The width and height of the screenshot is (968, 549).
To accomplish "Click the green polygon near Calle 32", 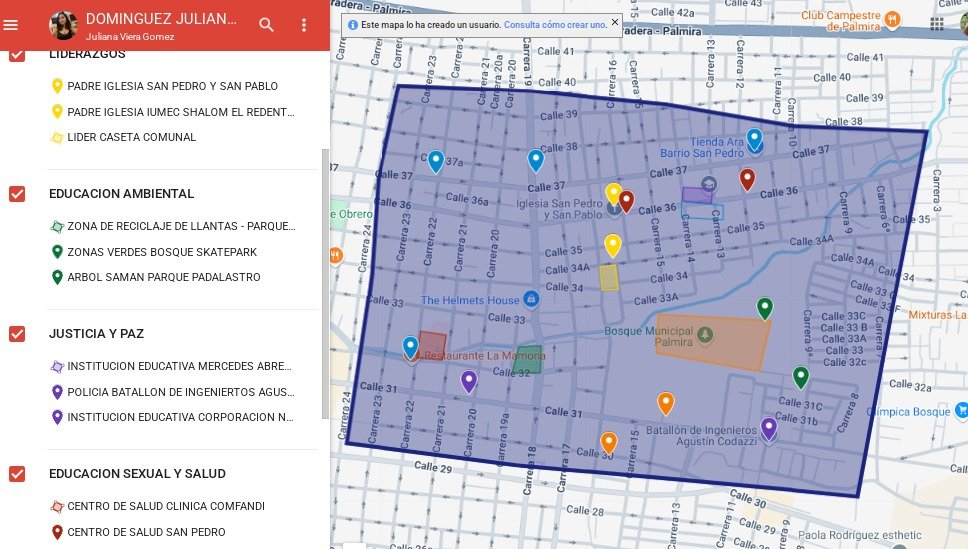I will point(528,360).
